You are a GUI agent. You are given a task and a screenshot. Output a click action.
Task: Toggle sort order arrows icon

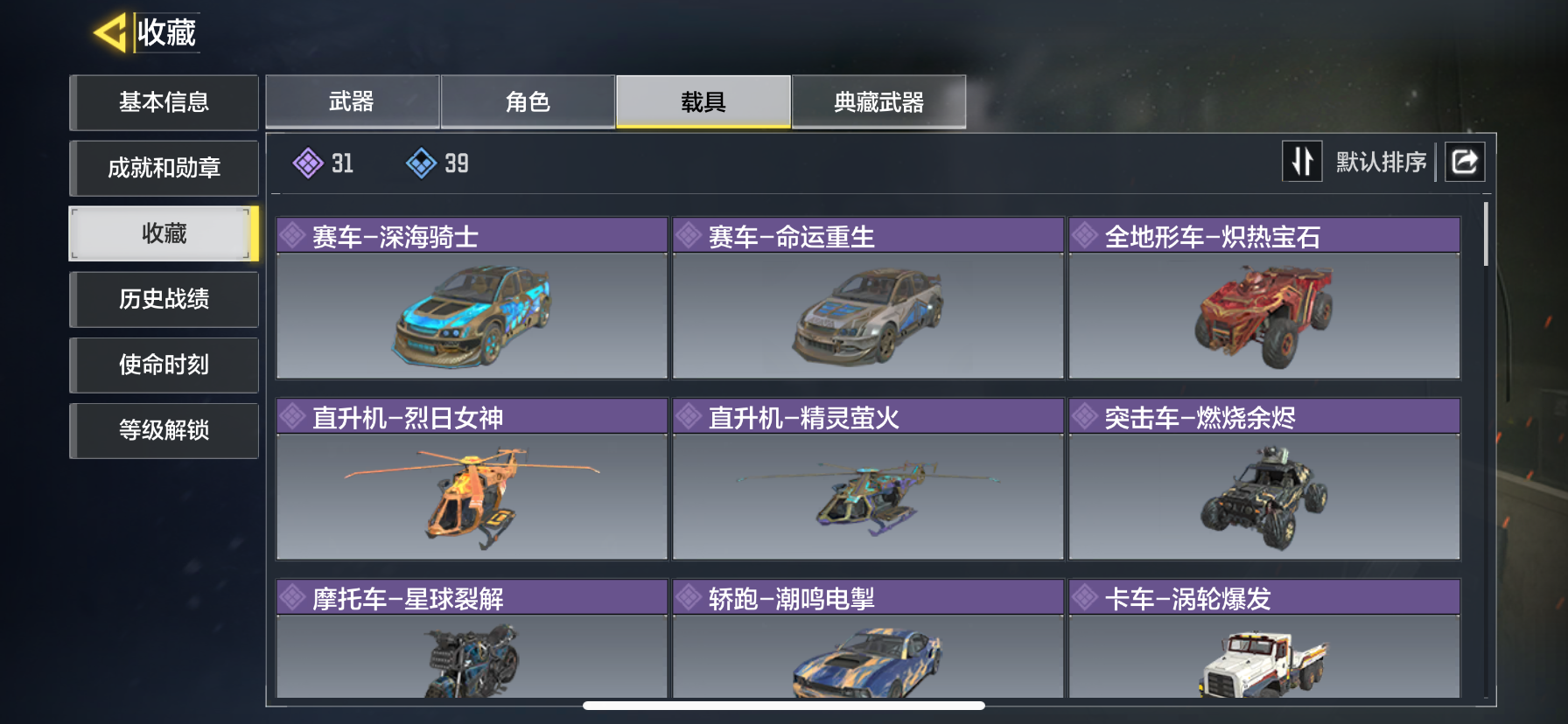pos(1302,162)
